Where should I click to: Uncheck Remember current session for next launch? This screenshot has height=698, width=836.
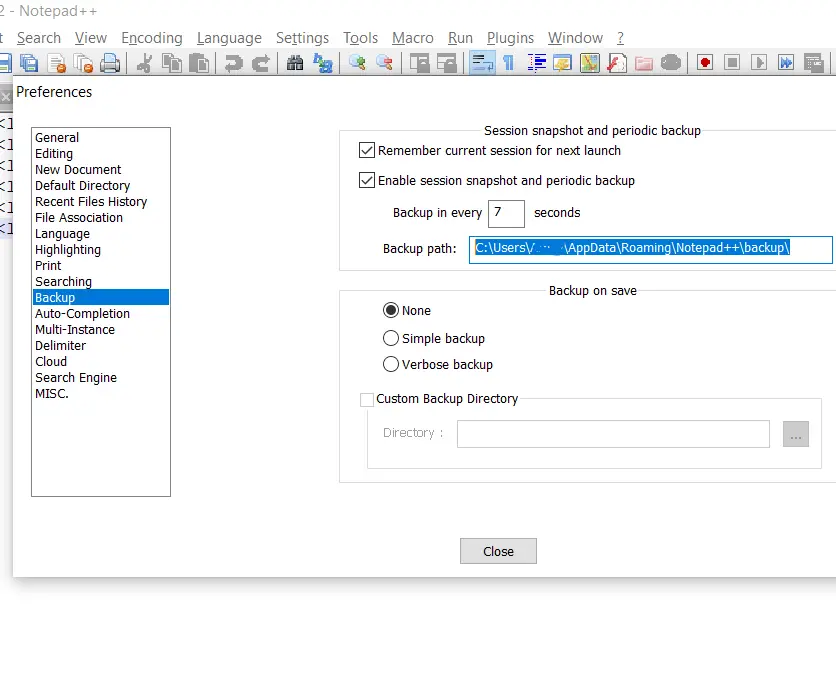click(x=367, y=150)
